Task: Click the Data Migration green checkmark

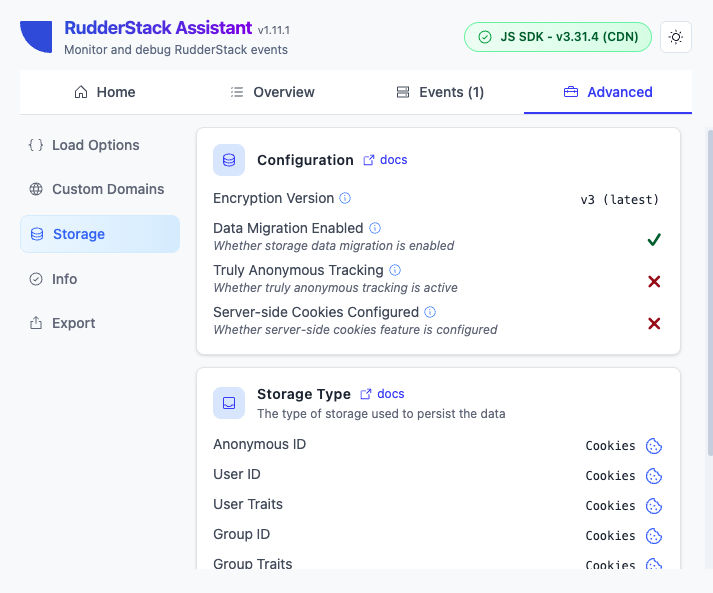Action: [654, 239]
